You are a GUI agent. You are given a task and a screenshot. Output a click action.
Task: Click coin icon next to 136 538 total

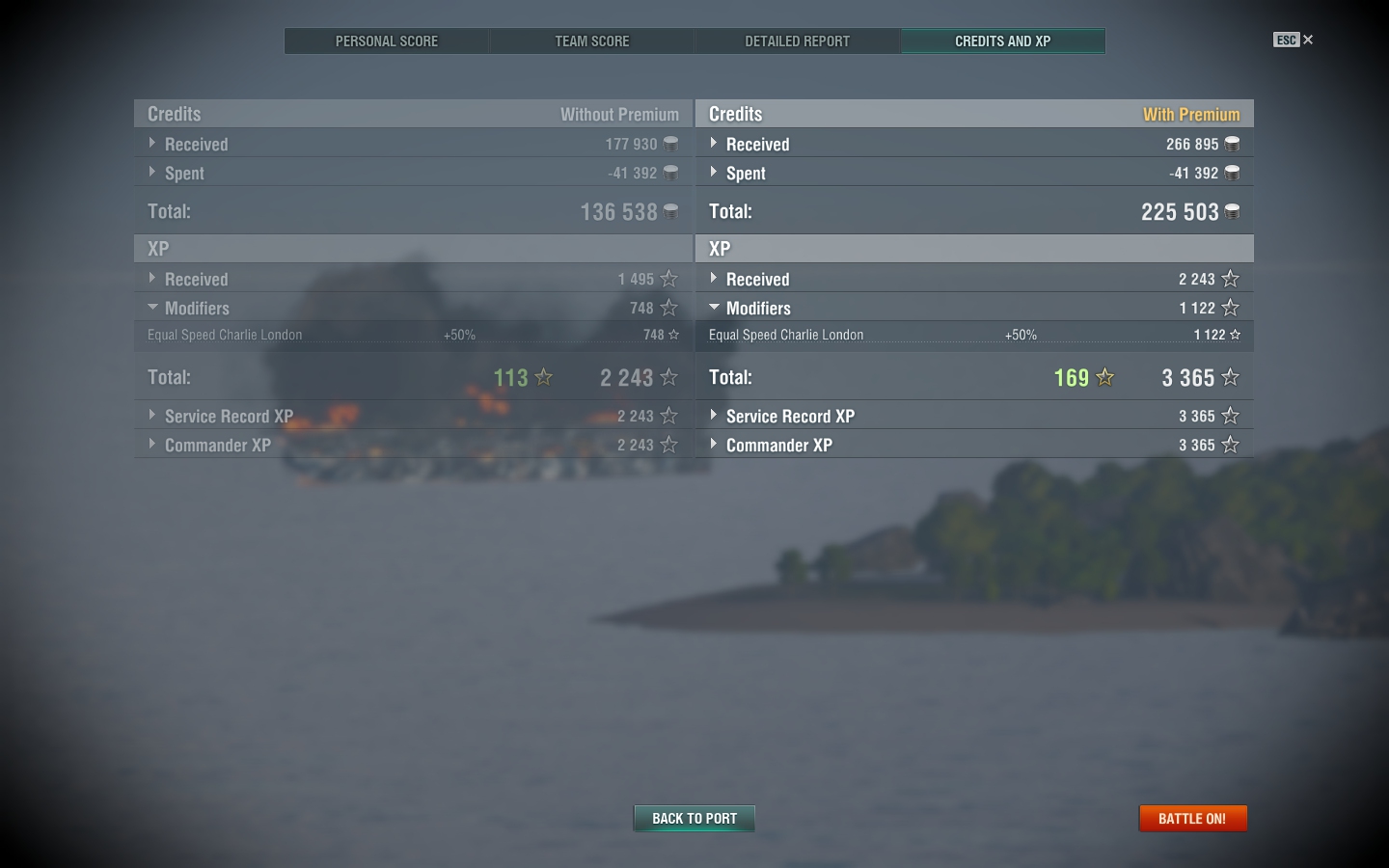click(x=670, y=211)
